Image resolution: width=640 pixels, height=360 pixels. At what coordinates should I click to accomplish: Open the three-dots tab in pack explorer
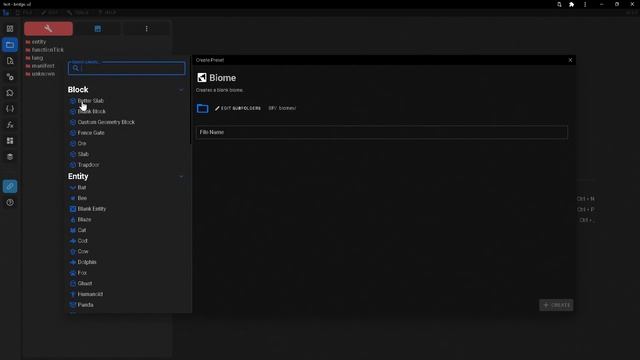147,29
